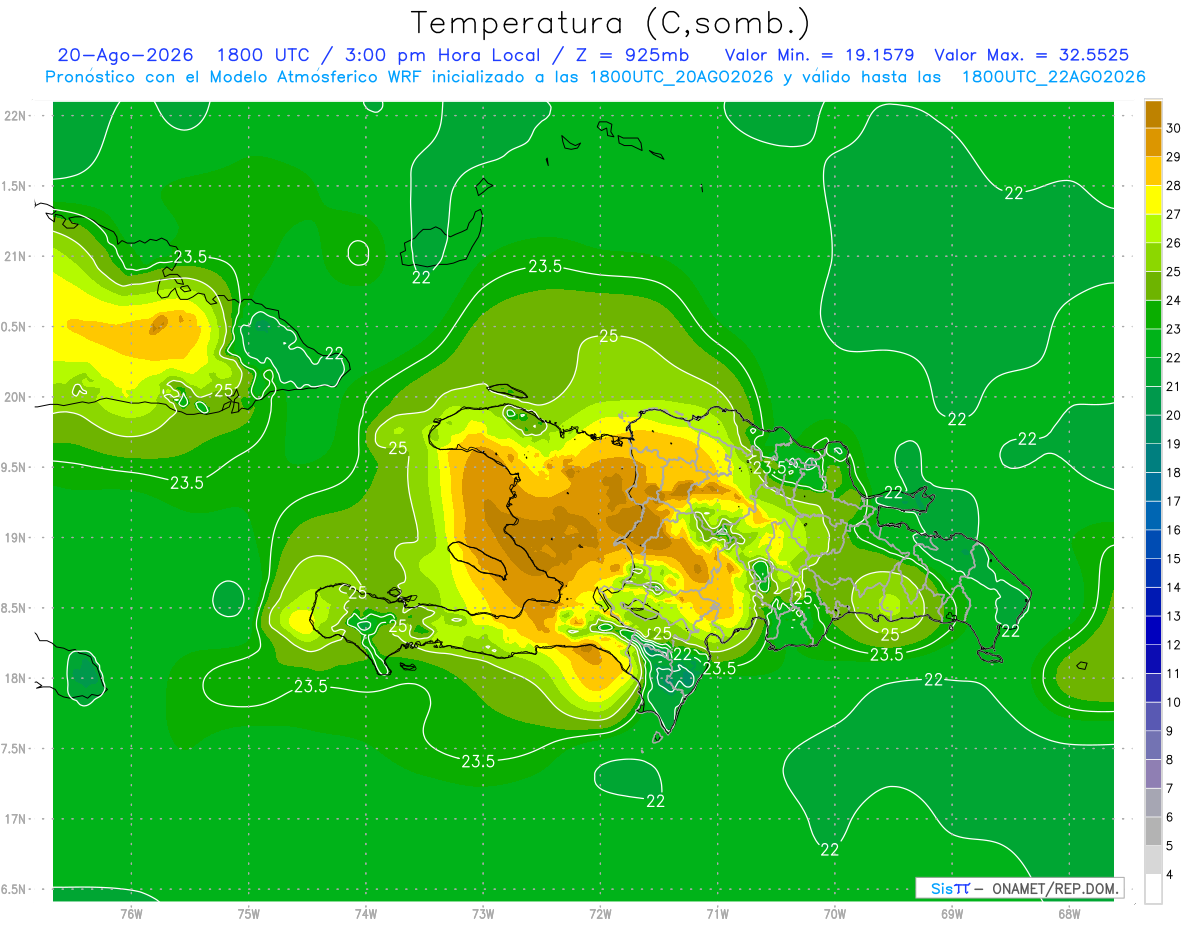
Task: Click the "6" label on the color scale
Action: coord(1171,817)
